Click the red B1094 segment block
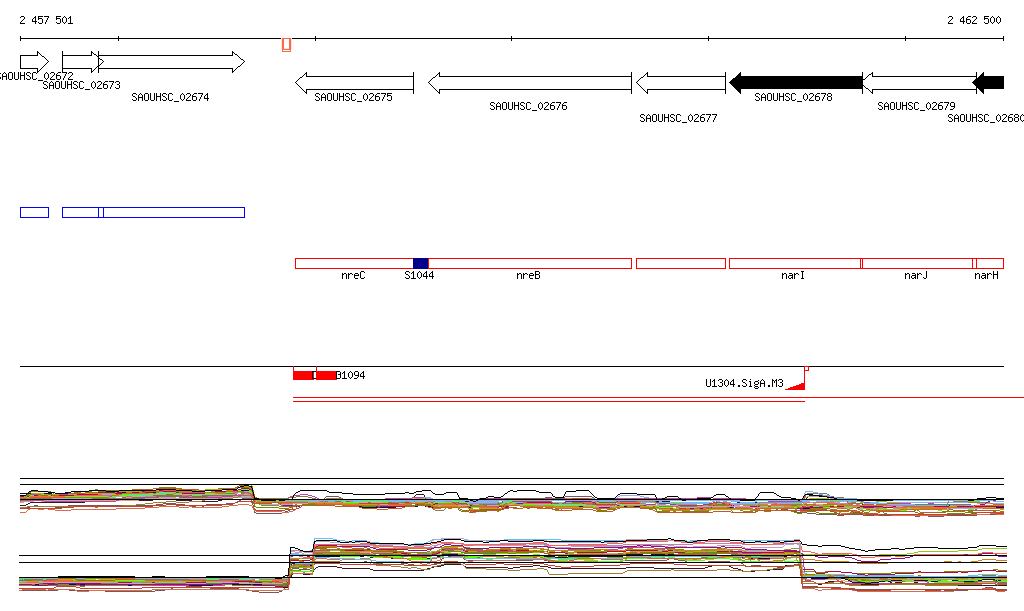1024x611 pixels. pos(326,375)
